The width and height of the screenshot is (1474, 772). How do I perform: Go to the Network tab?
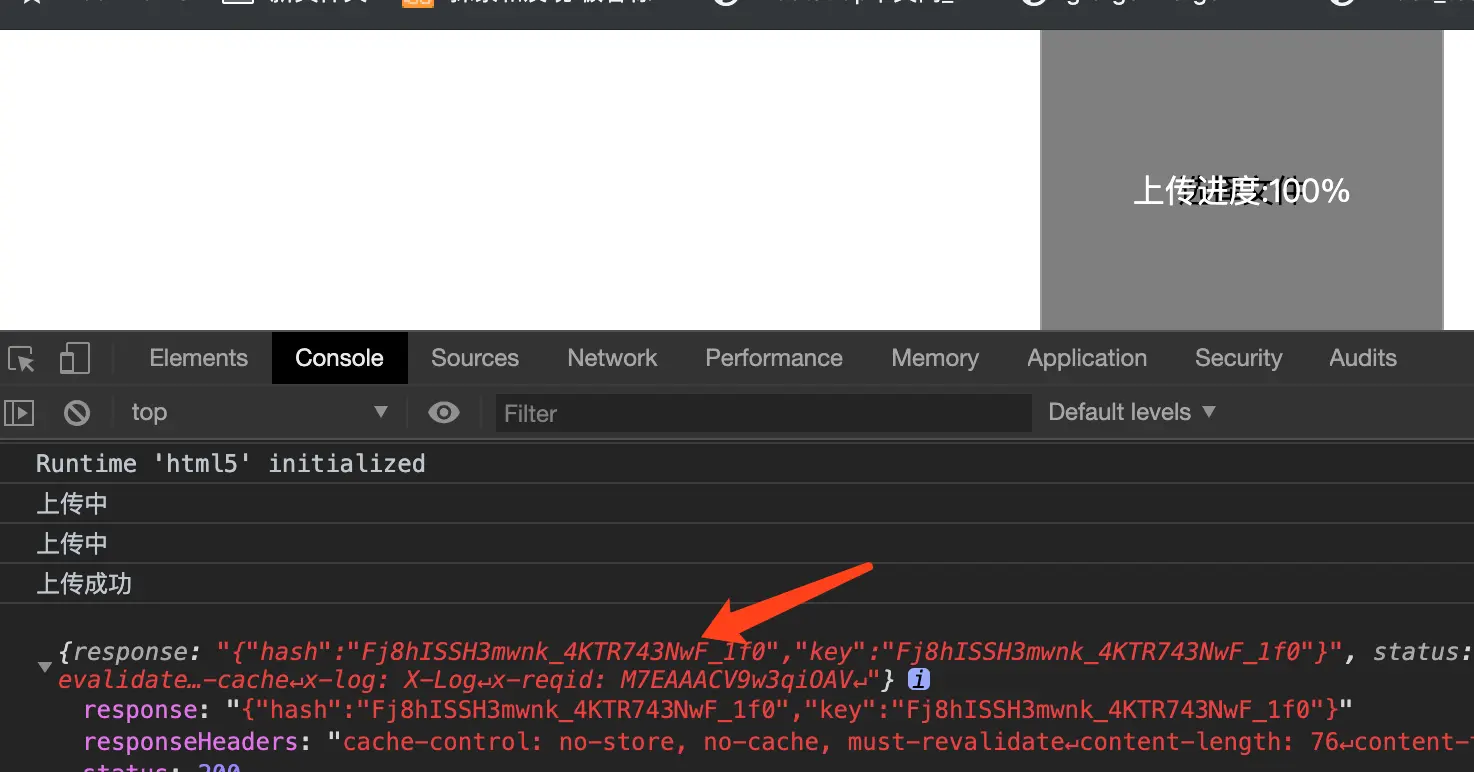pyautogui.click(x=612, y=358)
